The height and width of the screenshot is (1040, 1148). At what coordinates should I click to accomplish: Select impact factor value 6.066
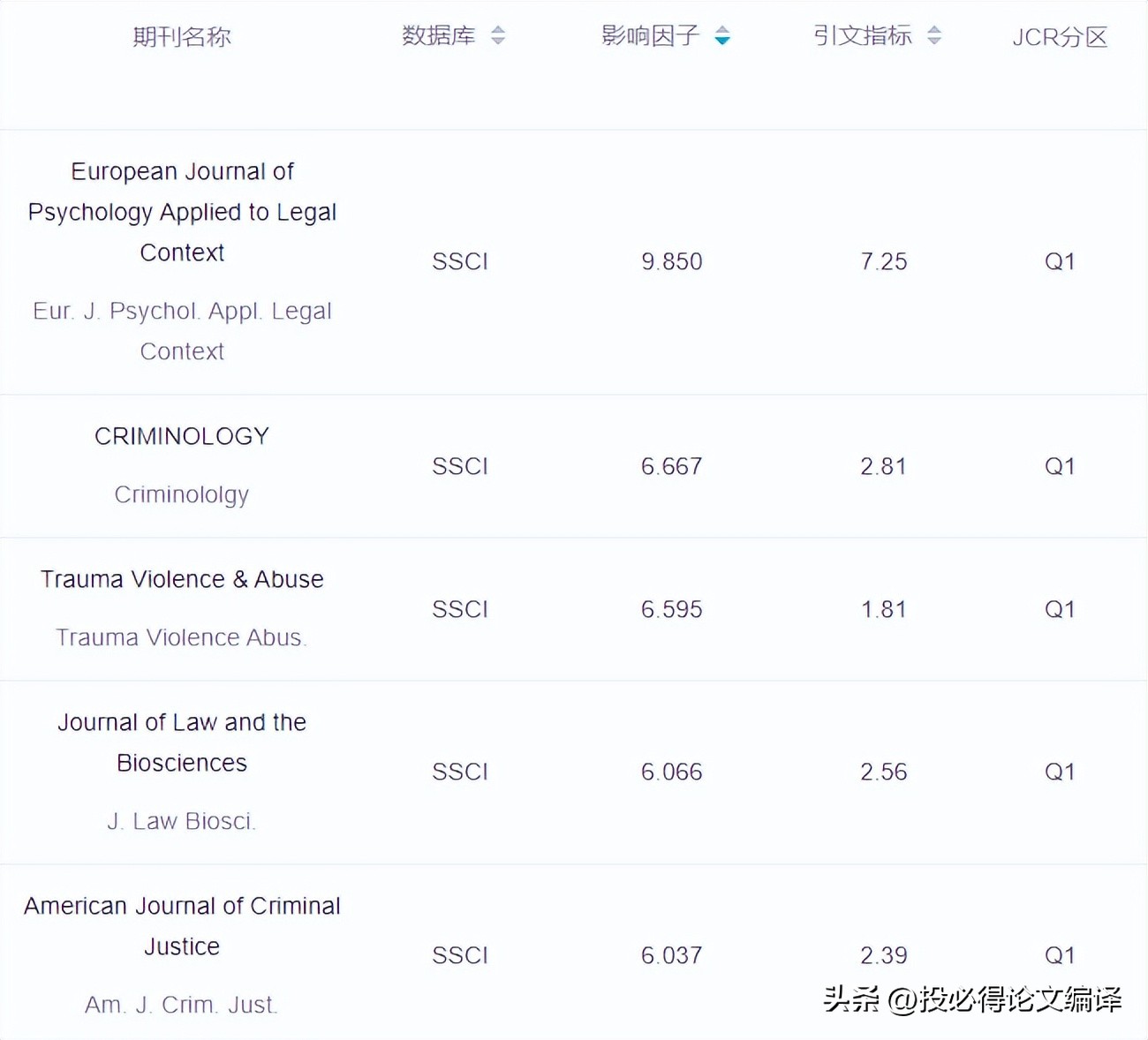[x=672, y=772]
